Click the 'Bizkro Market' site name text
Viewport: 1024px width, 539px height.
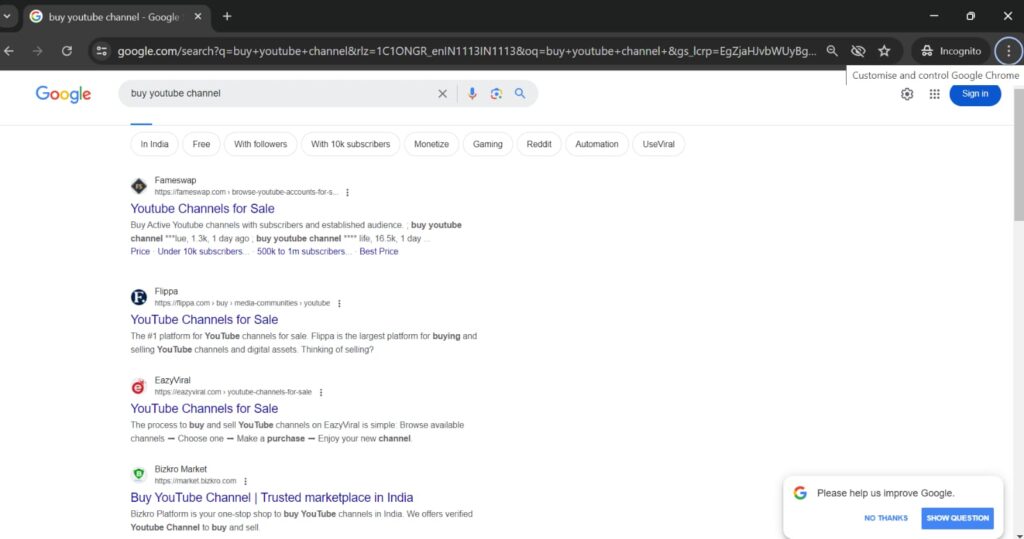click(x=180, y=469)
